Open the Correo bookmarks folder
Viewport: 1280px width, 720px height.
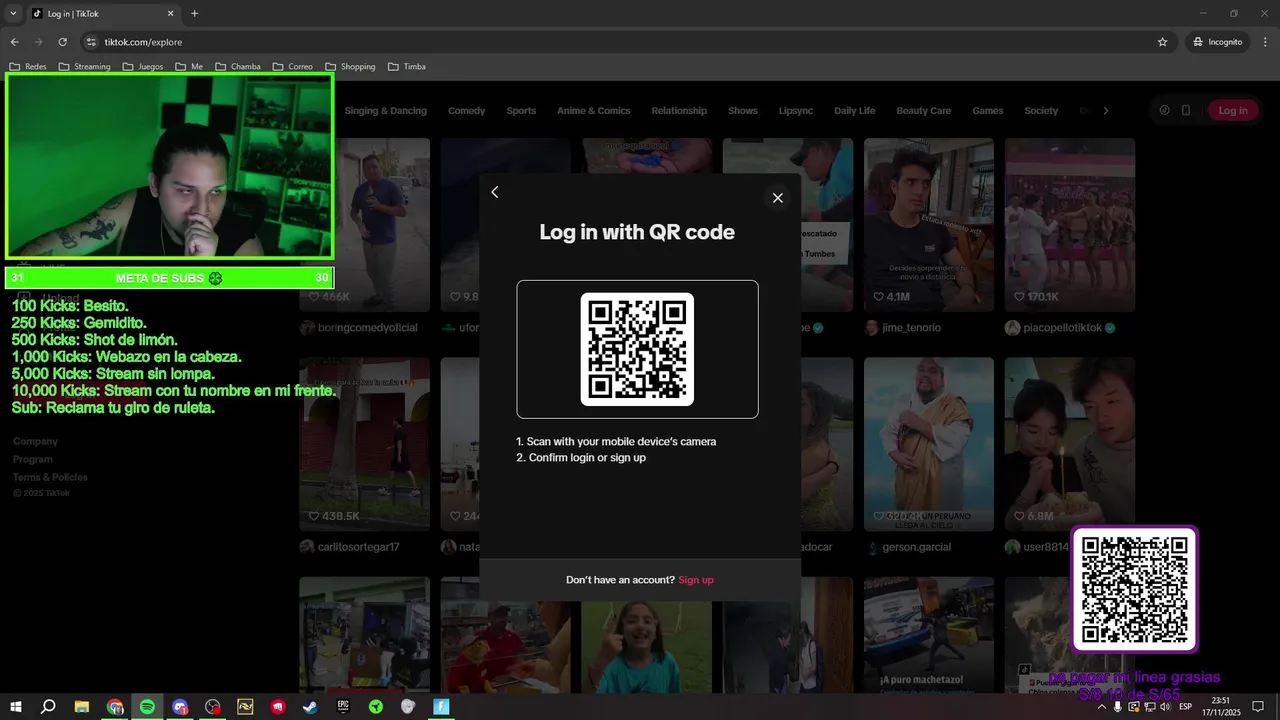(293, 67)
